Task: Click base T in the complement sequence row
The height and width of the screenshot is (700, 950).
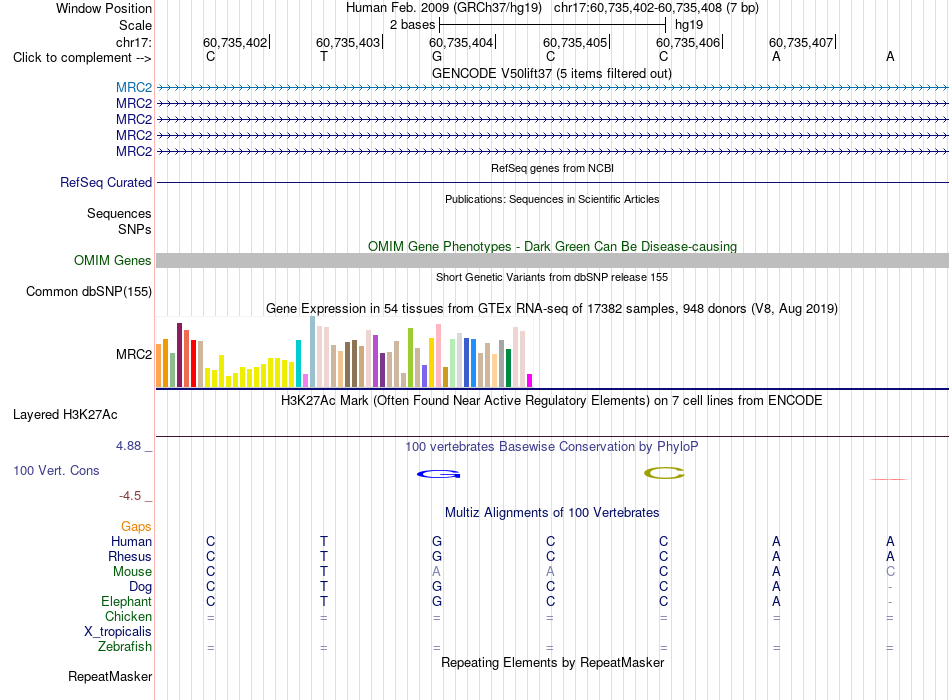Action: (324, 56)
